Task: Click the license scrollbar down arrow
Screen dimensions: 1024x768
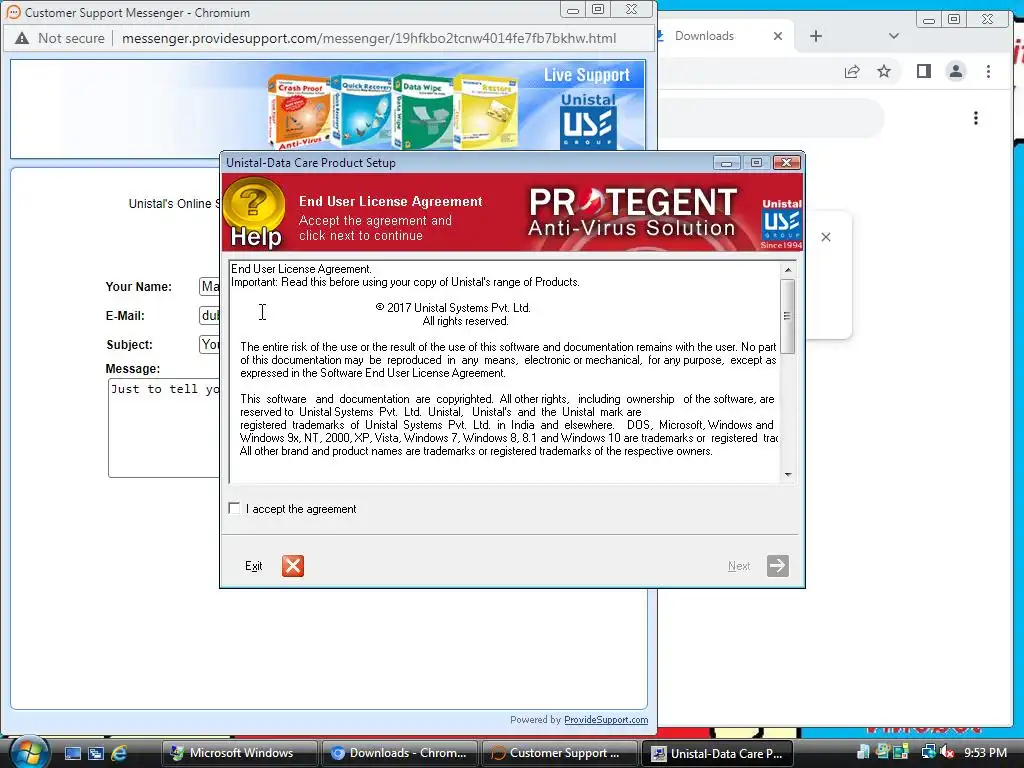Action: [x=788, y=475]
